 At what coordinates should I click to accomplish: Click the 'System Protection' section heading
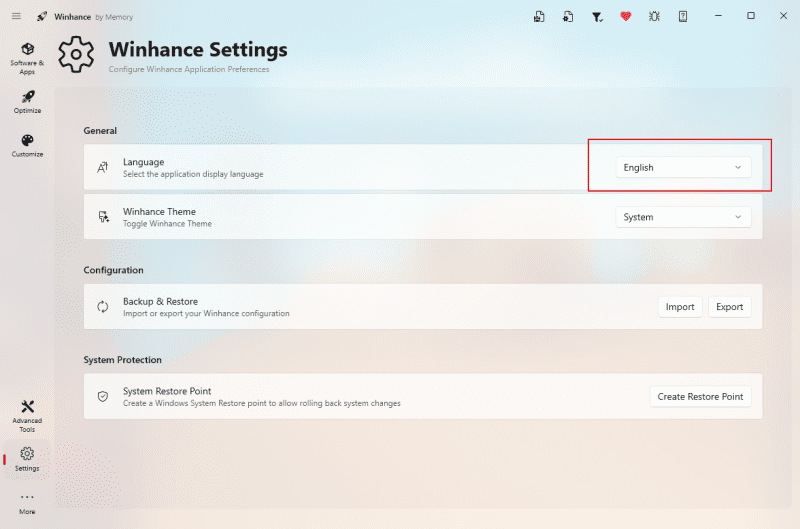[122, 360]
